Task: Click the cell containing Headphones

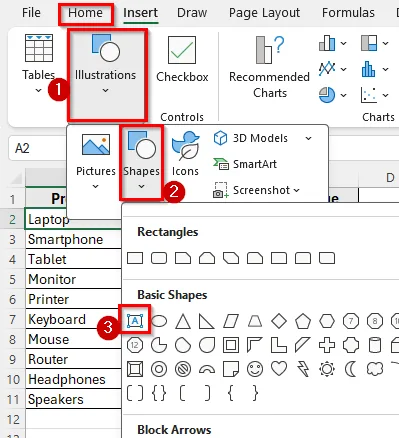Action: point(73,379)
